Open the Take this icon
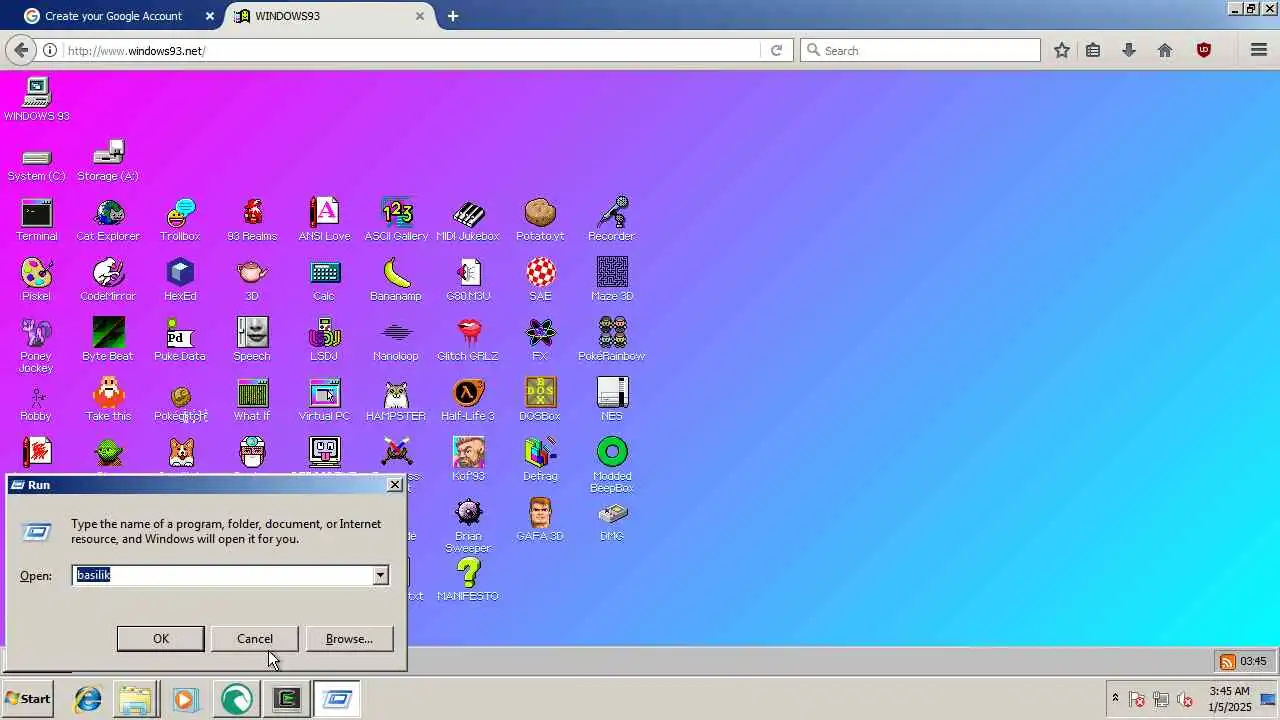The width and height of the screenshot is (1280, 720). [x=108, y=400]
